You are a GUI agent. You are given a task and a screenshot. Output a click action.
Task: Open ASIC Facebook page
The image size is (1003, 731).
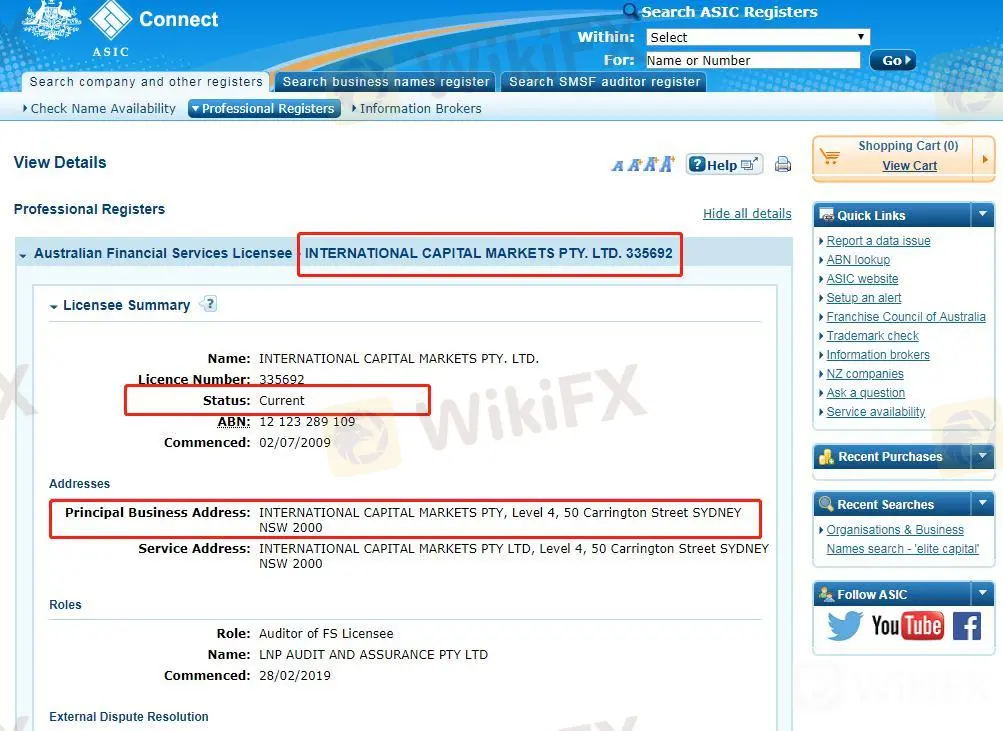967,625
